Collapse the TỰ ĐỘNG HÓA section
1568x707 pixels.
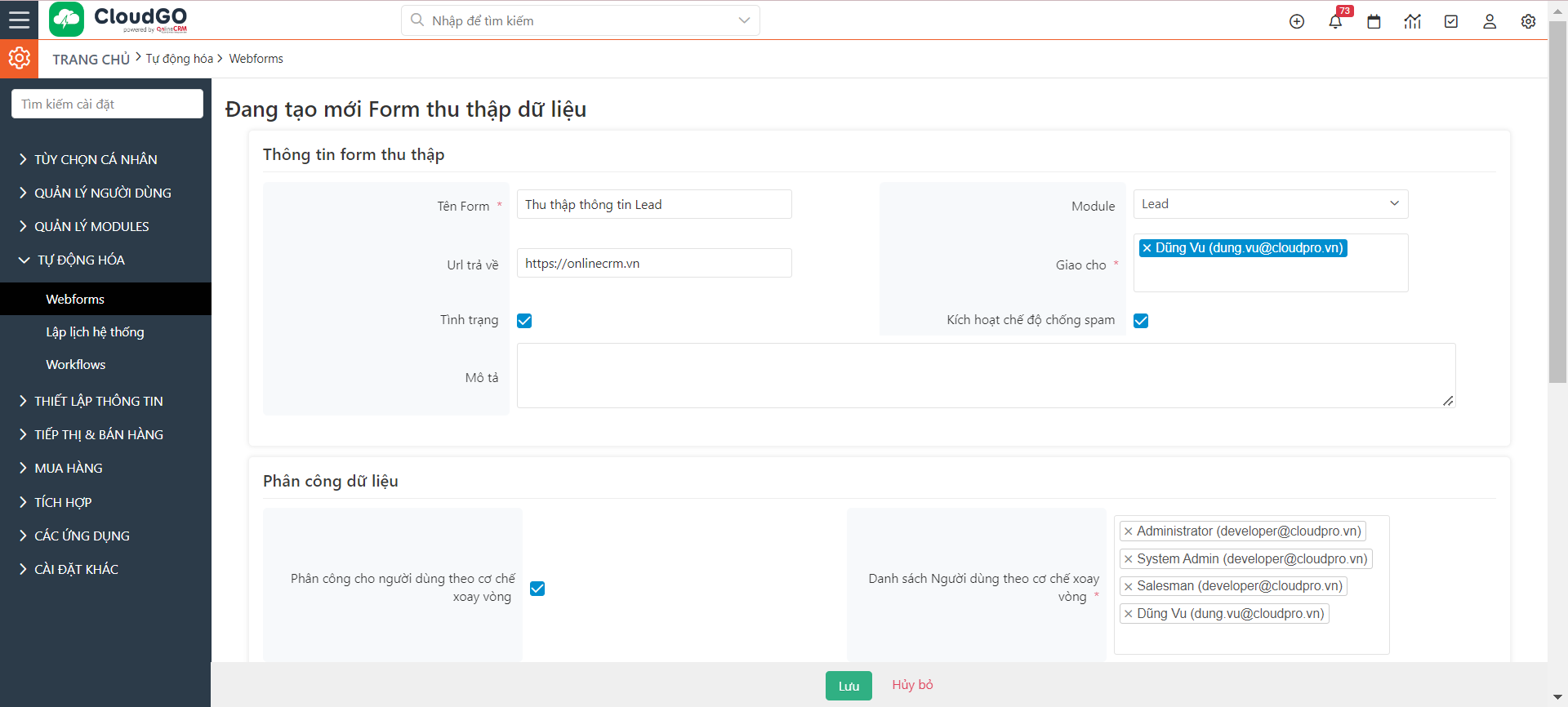point(81,260)
